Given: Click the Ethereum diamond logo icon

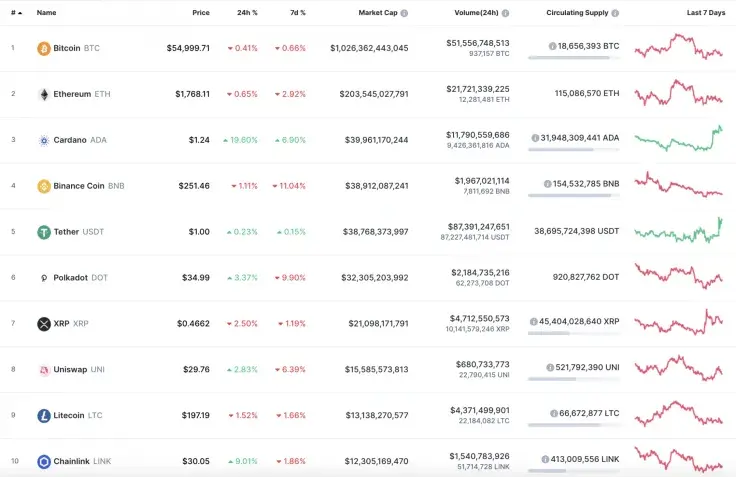Looking at the screenshot, I should [44, 94].
